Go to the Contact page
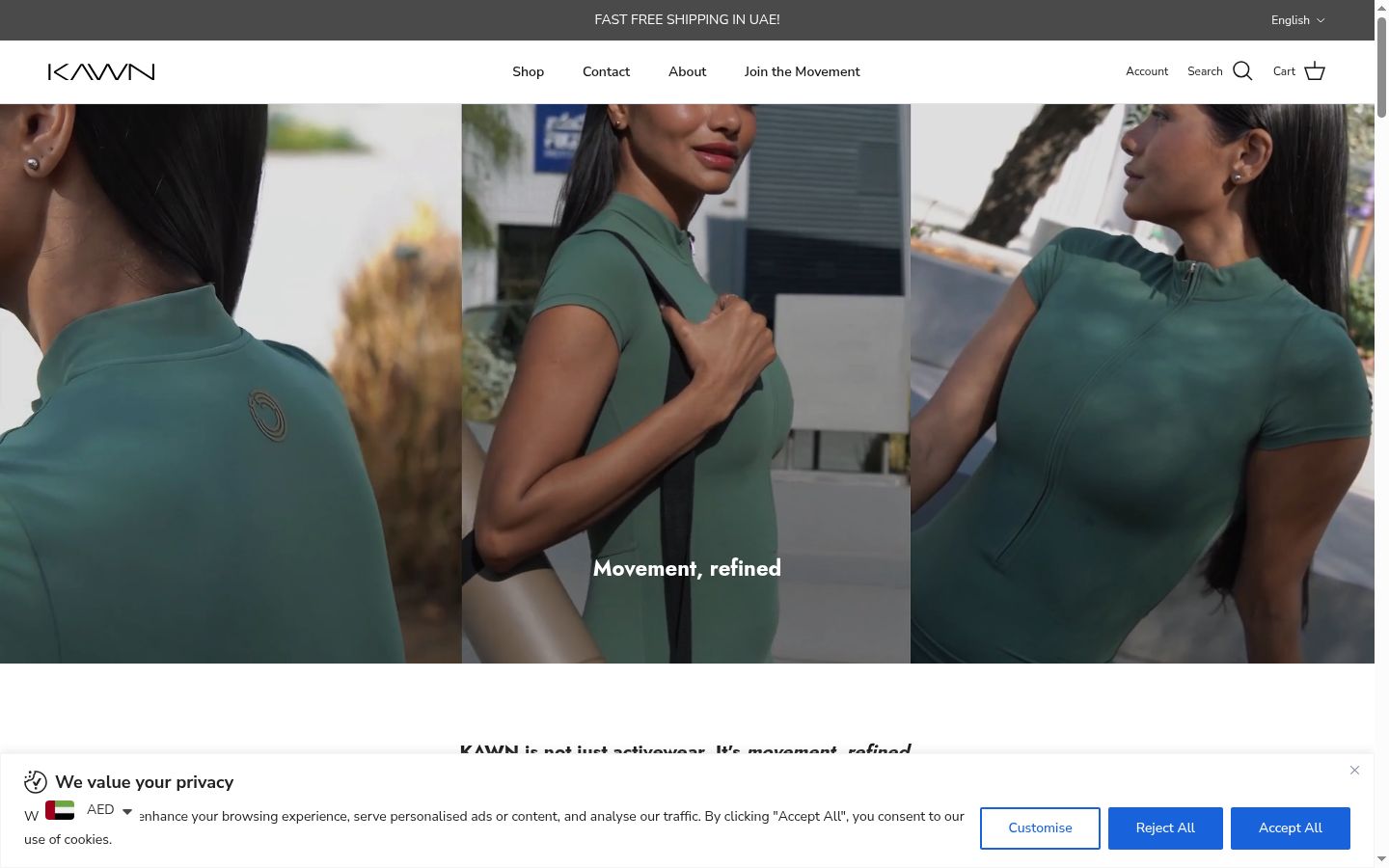This screenshot has height=868, width=1389. pos(606,71)
